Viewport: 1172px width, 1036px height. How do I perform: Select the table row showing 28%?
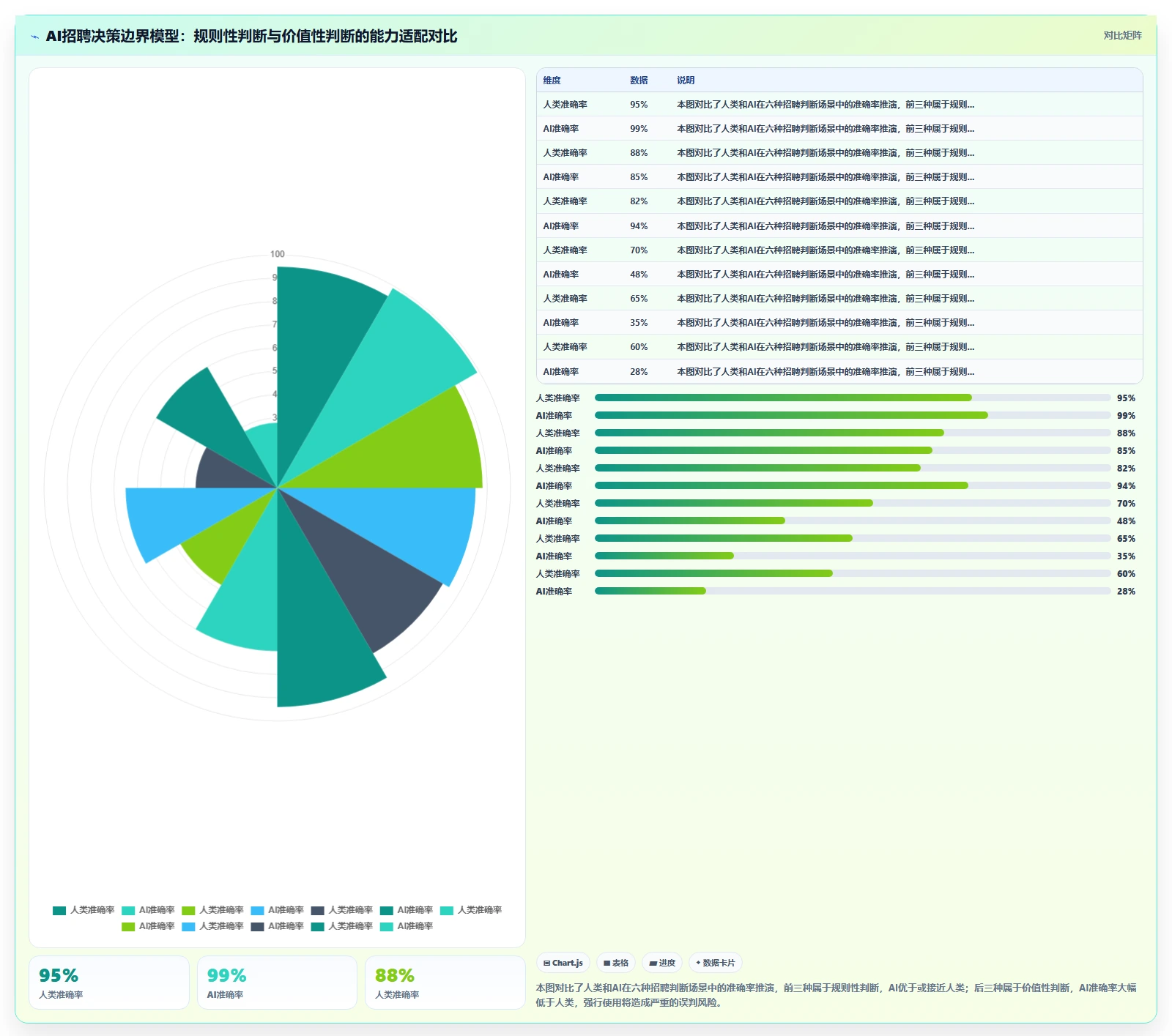(x=839, y=371)
